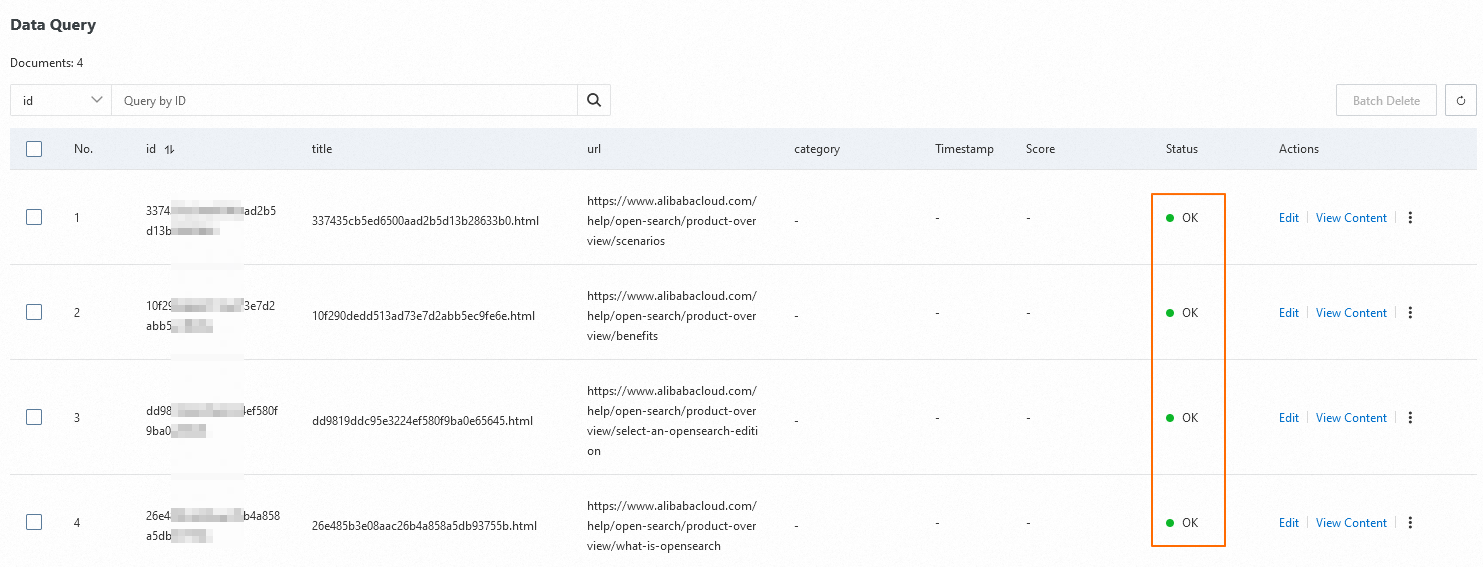1483x567 pixels.
Task: Open more actions menu for row 3
Action: (x=1410, y=417)
